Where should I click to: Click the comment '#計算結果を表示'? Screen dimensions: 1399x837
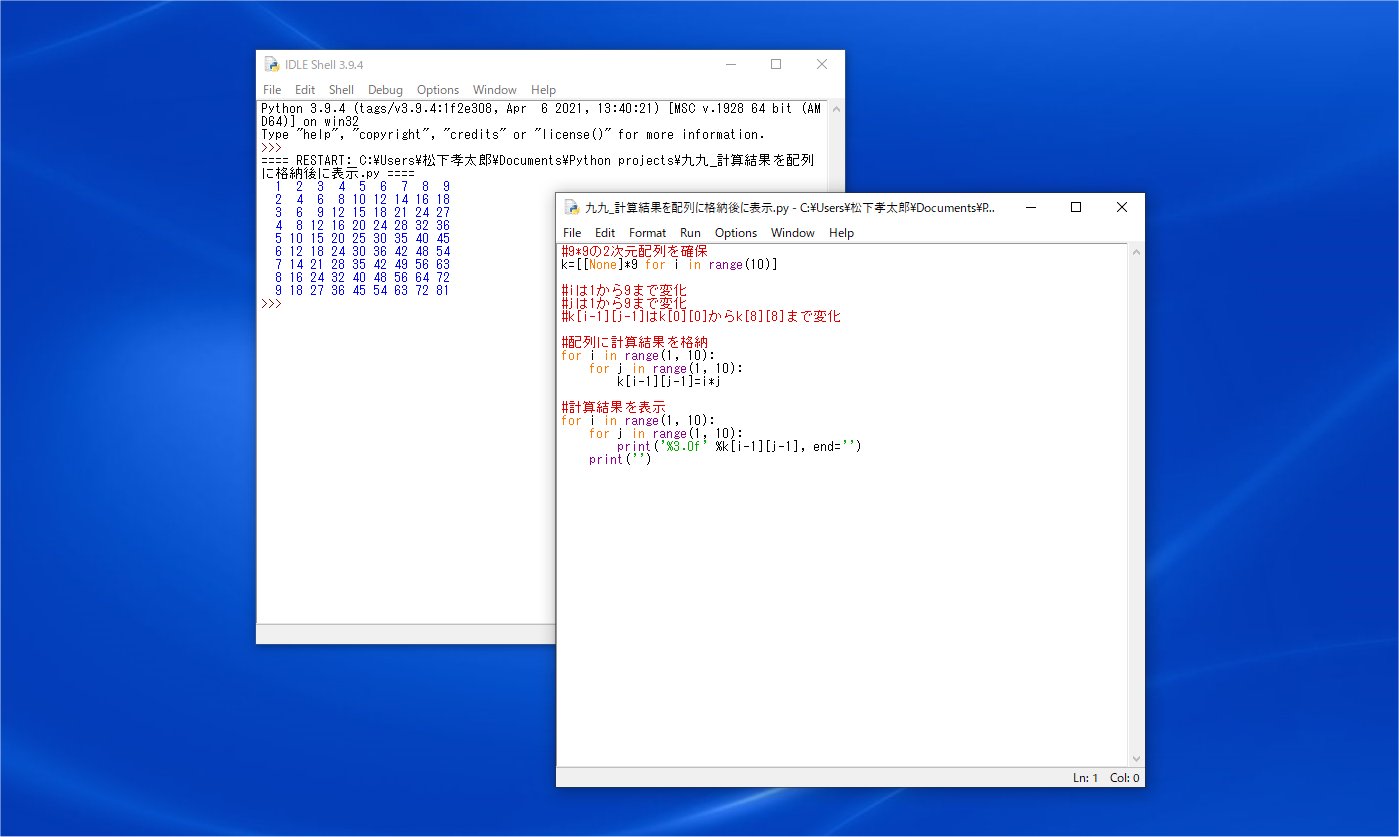coord(614,408)
